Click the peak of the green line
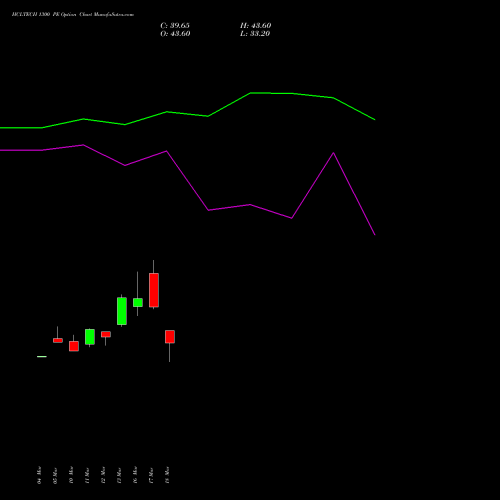Screen dimensions: 500x500 (x=251, y=93)
